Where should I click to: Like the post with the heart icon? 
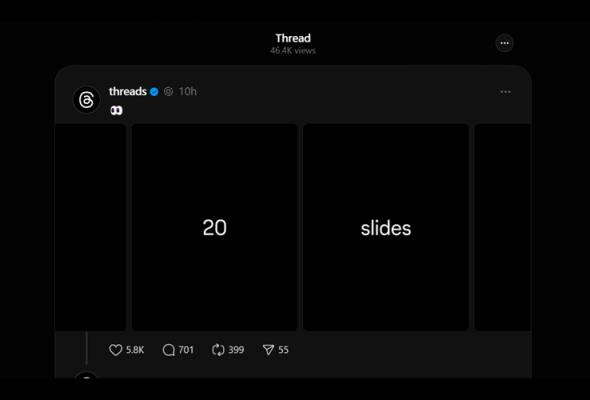[116, 350]
